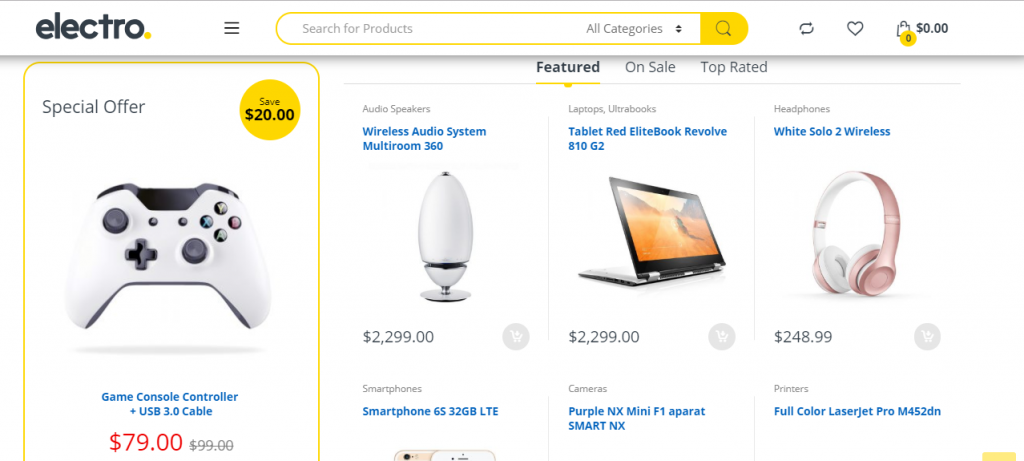
Task: Add Wireless Audio System to cart
Action: coord(516,337)
